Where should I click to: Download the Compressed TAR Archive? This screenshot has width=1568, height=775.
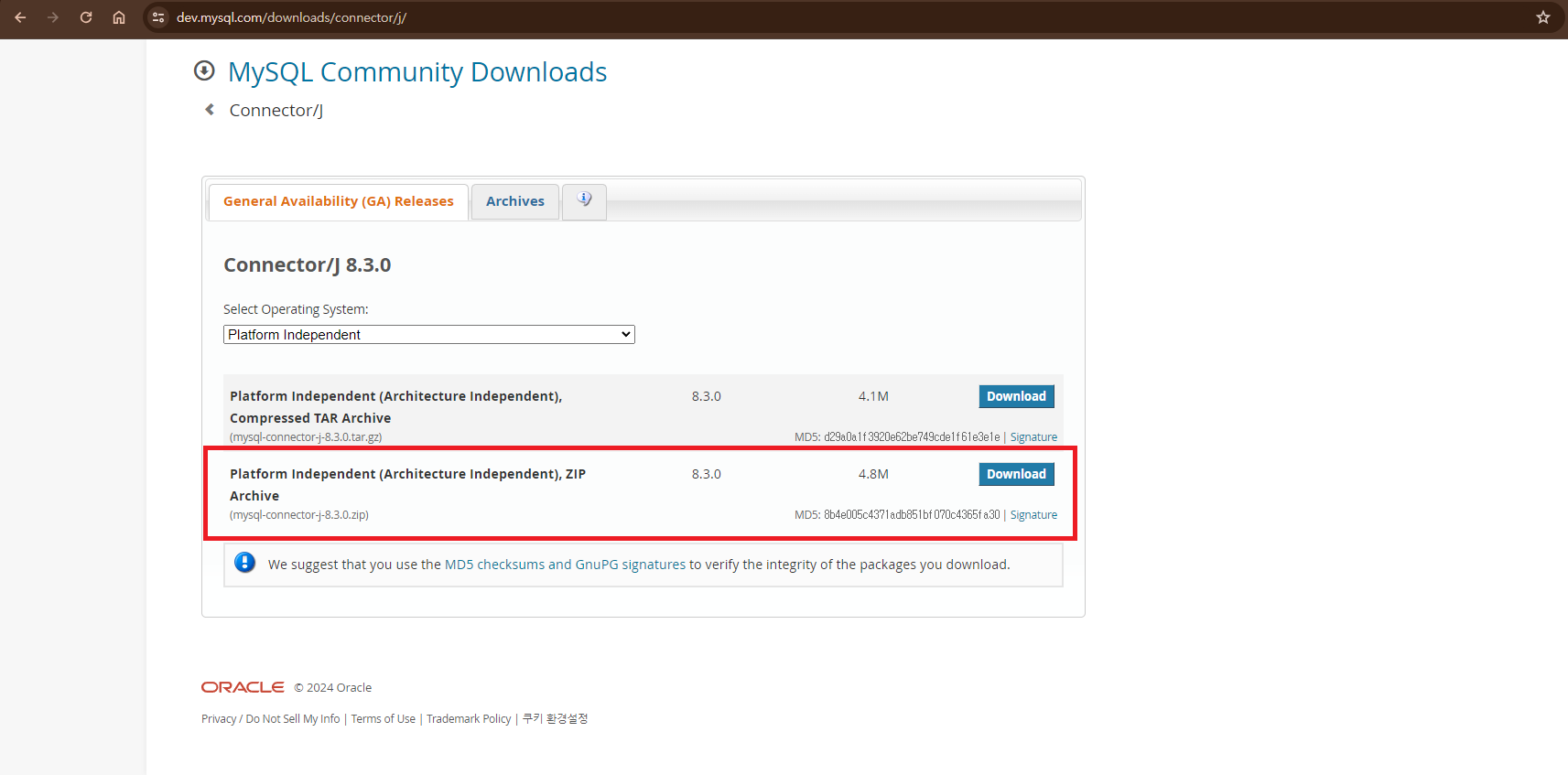point(1016,396)
